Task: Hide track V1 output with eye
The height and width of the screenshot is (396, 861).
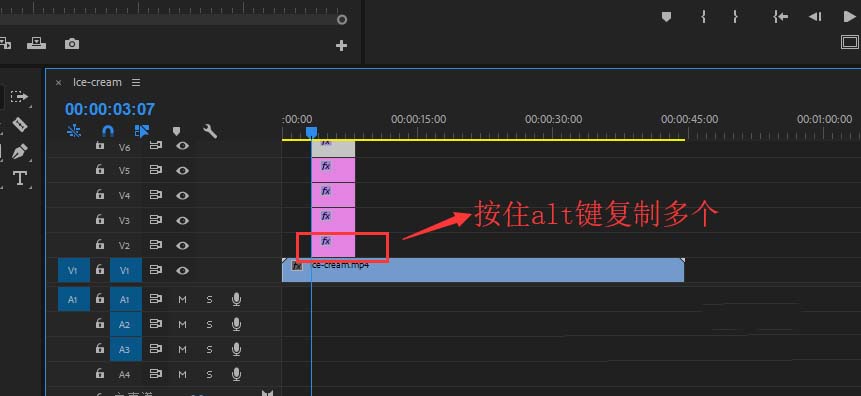Action: tap(182, 270)
